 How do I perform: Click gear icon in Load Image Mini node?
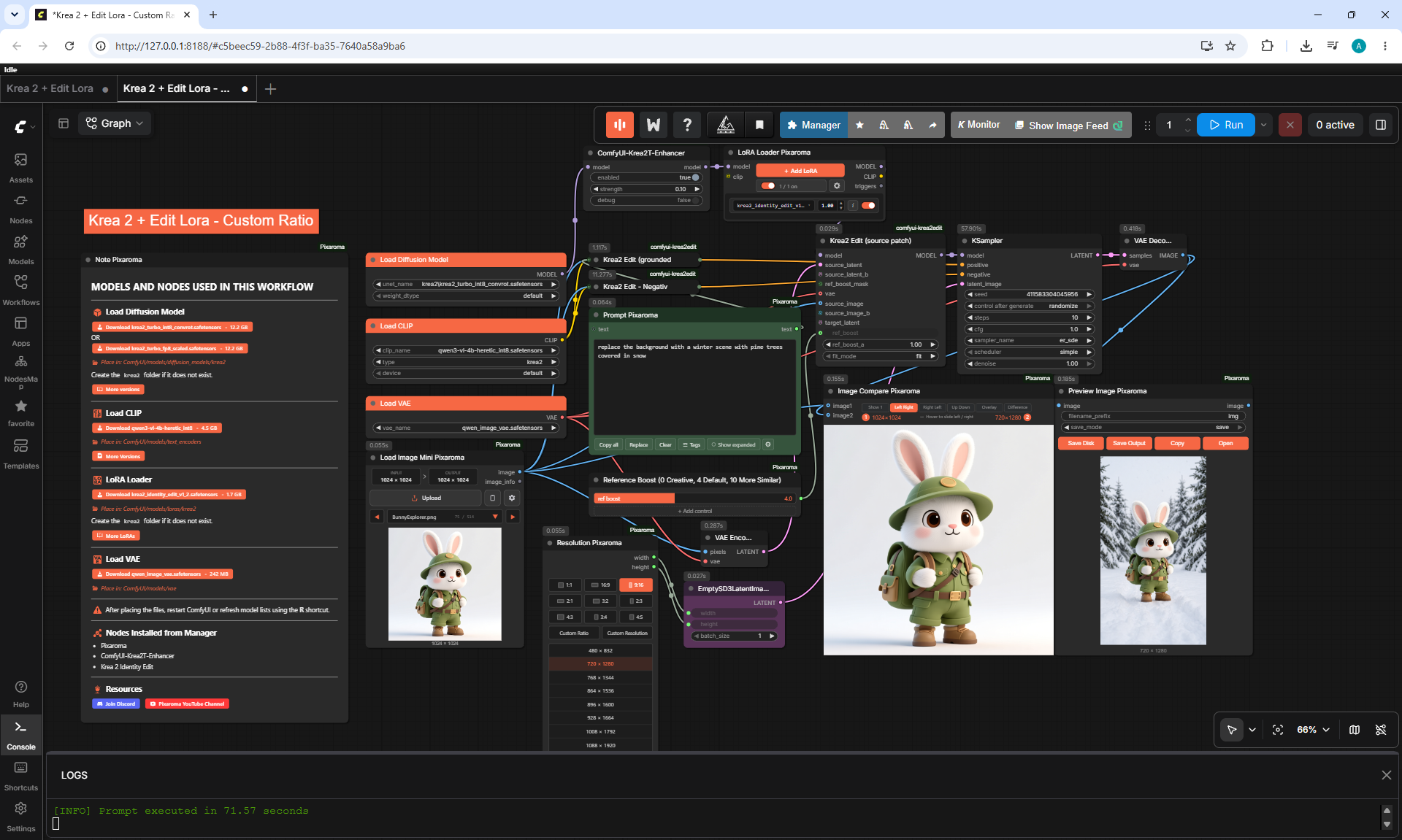pyautogui.click(x=512, y=498)
